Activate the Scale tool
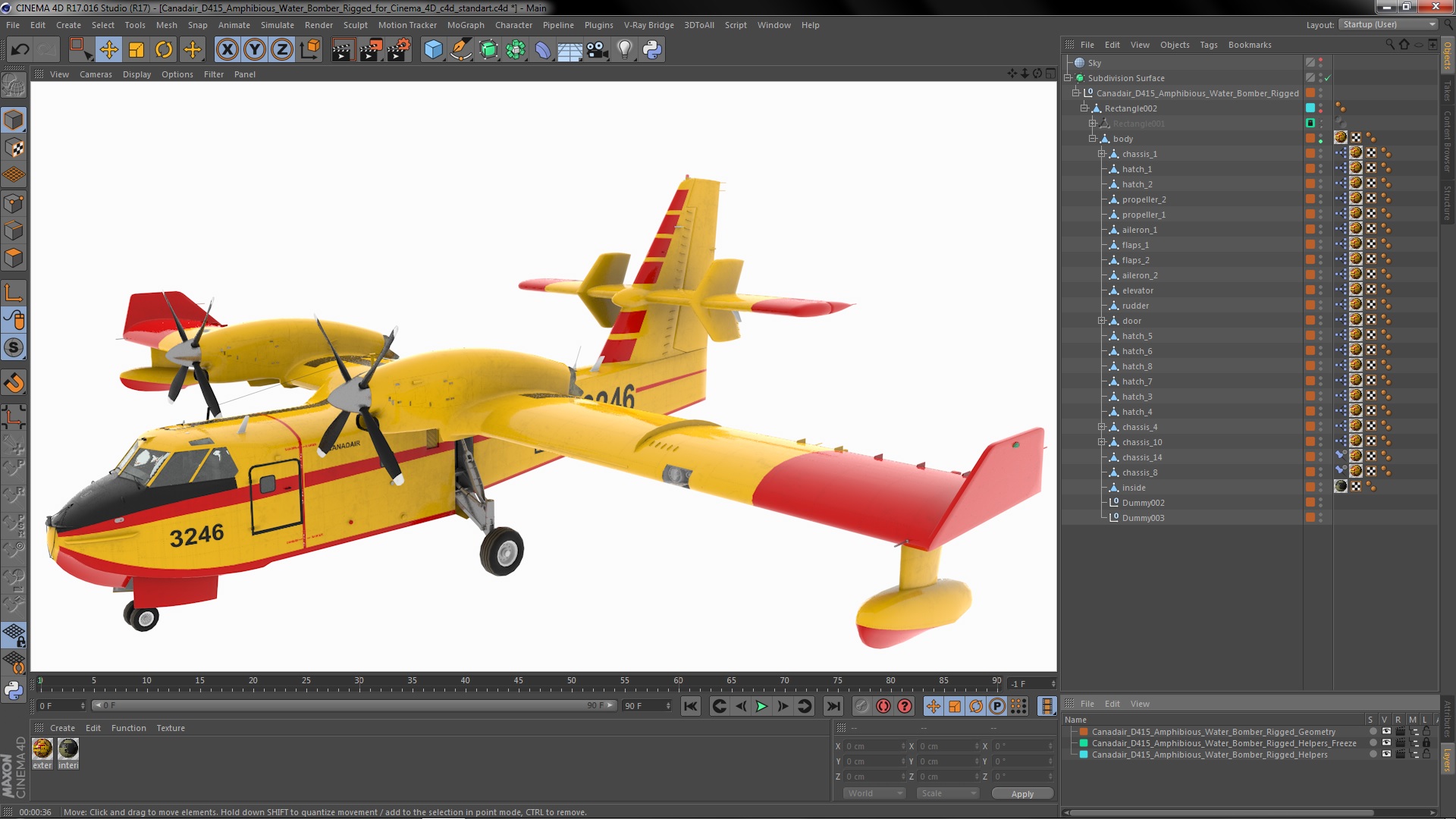The width and height of the screenshot is (1456, 819). pyautogui.click(x=136, y=50)
